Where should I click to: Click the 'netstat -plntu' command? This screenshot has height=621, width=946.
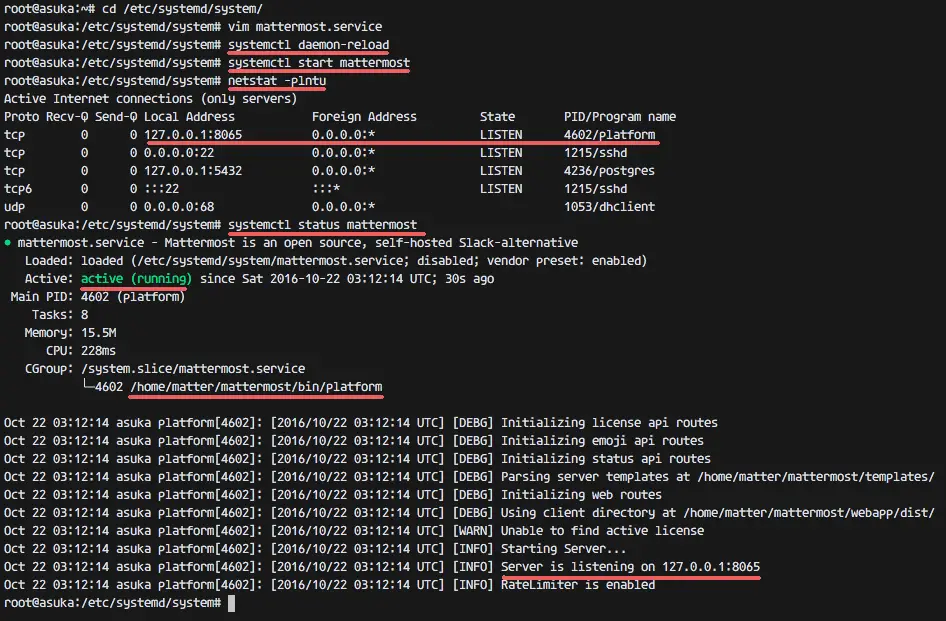(277, 81)
